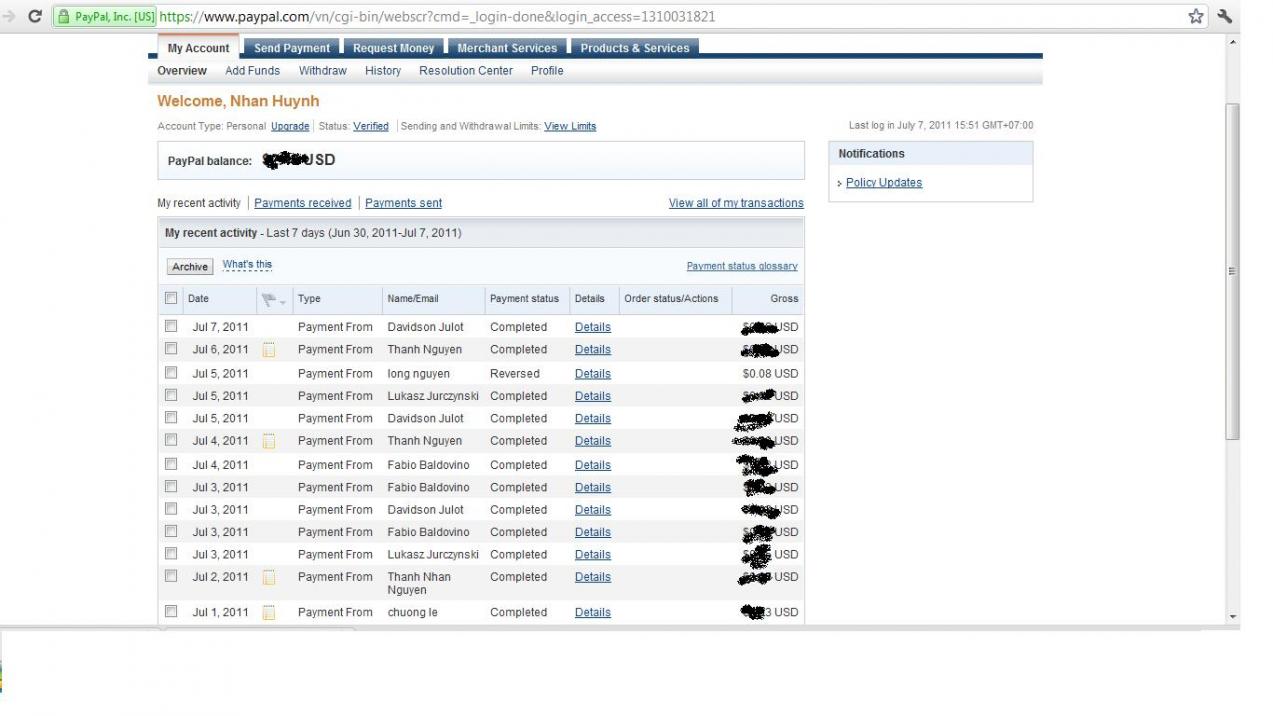Check the Jul 1 chuong le row checkbox

click(x=171, y=611)
